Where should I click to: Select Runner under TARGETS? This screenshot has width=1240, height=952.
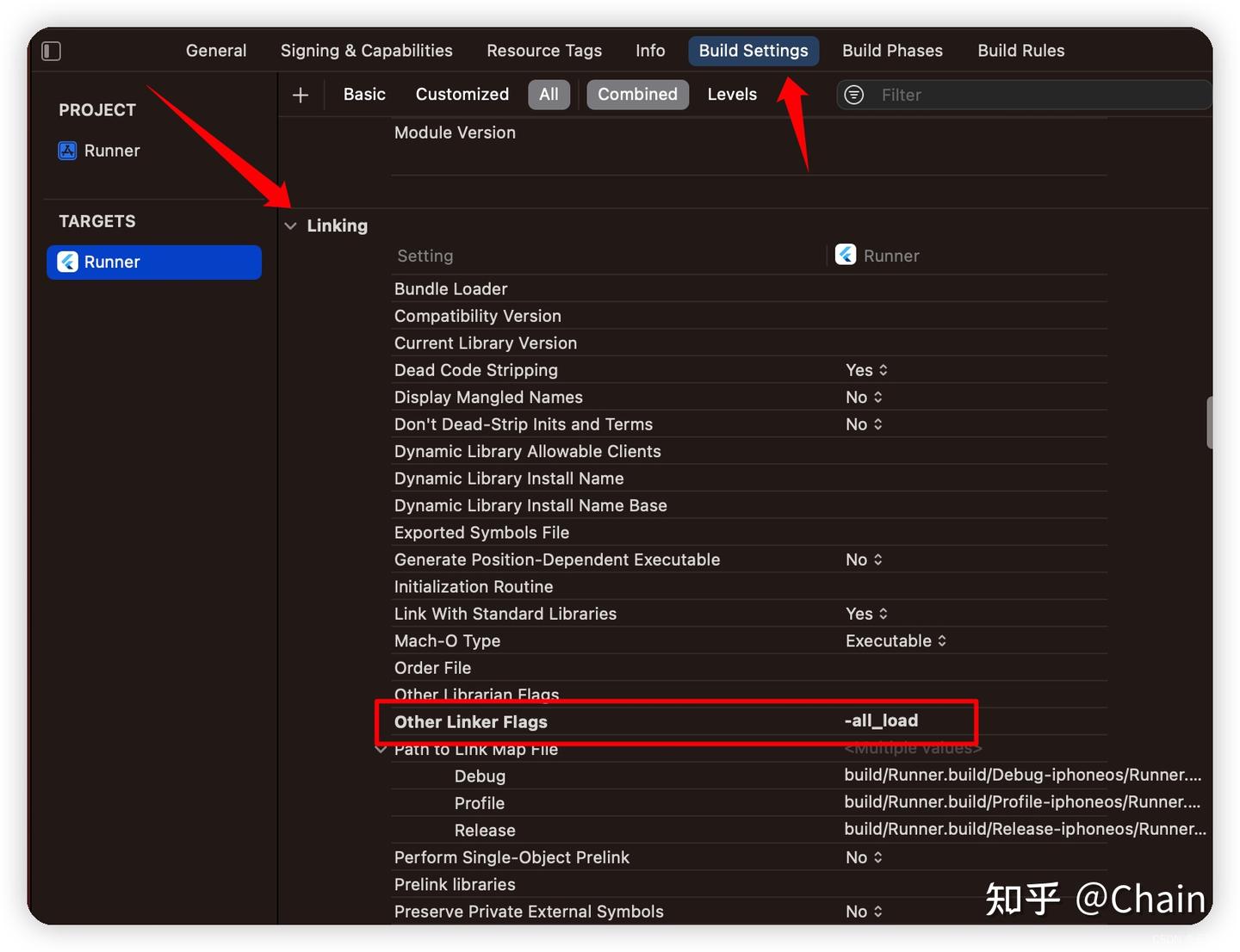(x=154, y=263)
